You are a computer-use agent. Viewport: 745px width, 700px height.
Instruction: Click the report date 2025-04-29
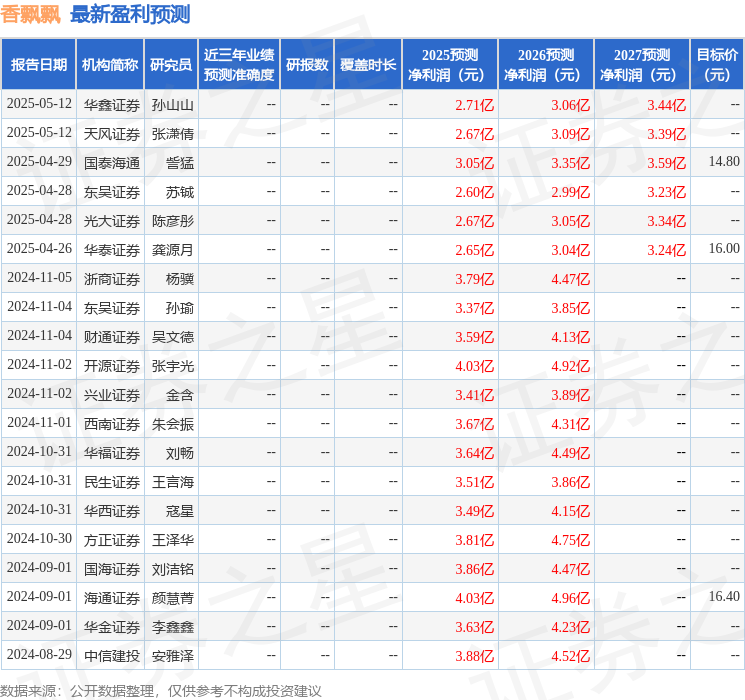pos(39,161)
